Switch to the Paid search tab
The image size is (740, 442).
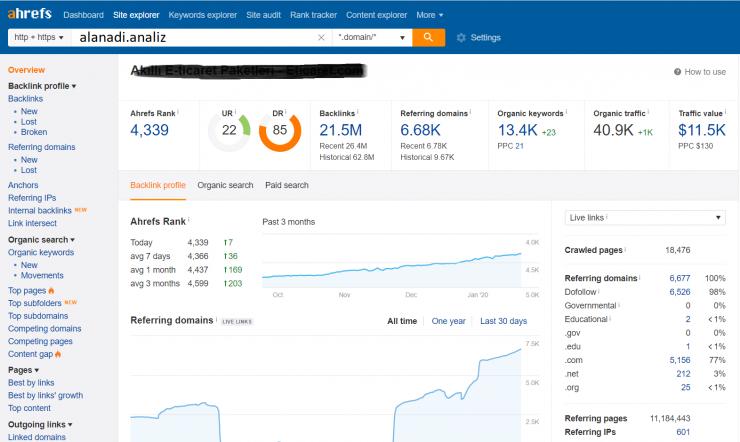[287, 185]
